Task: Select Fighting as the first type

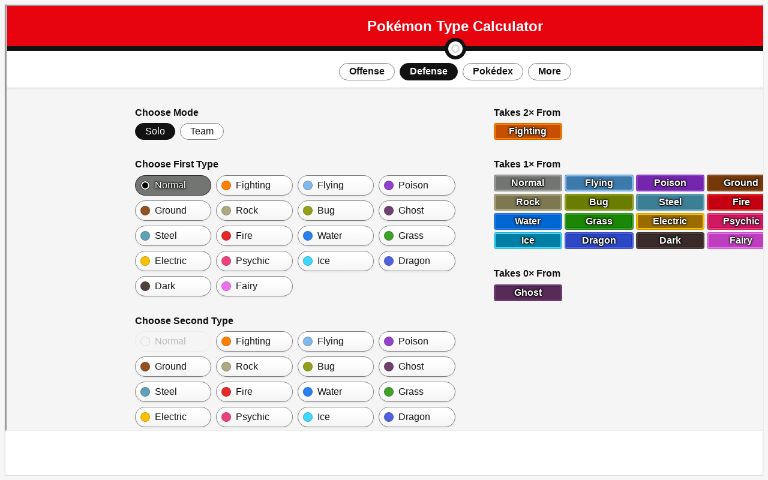Action: point(254,186)
